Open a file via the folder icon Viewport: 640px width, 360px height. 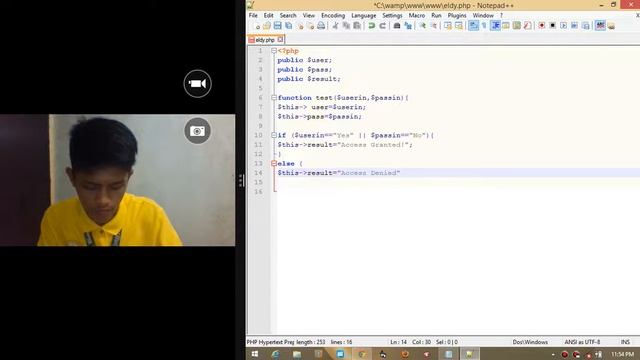267,26
